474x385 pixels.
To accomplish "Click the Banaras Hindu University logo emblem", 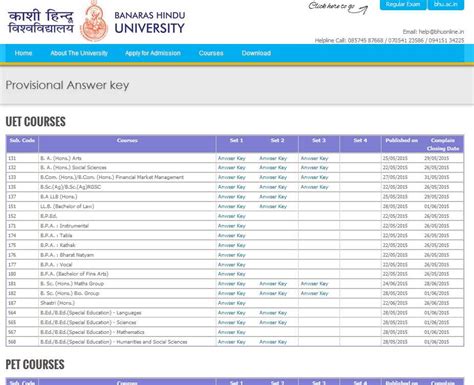I will [94, 21].
